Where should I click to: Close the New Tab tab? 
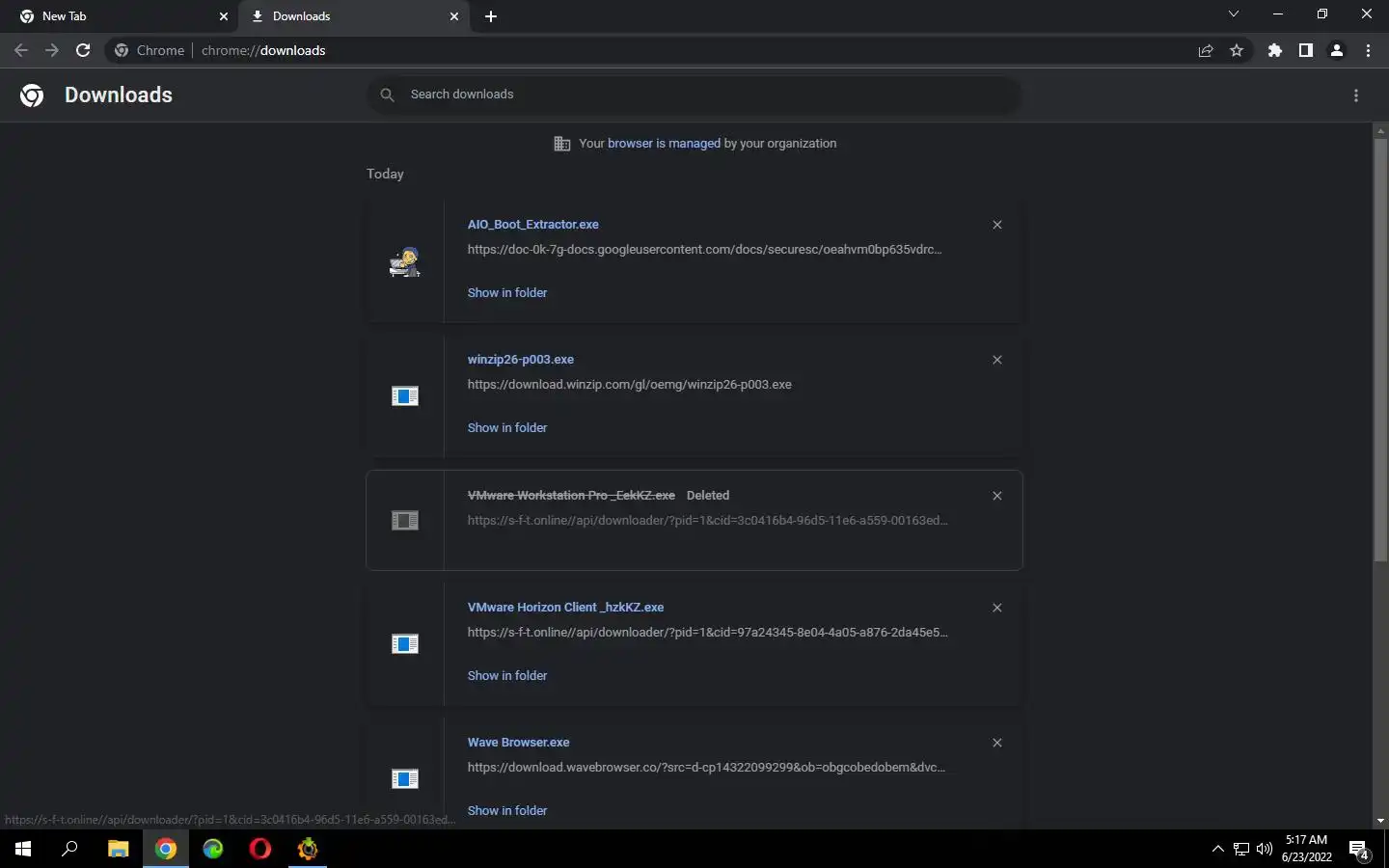[224, 16]
